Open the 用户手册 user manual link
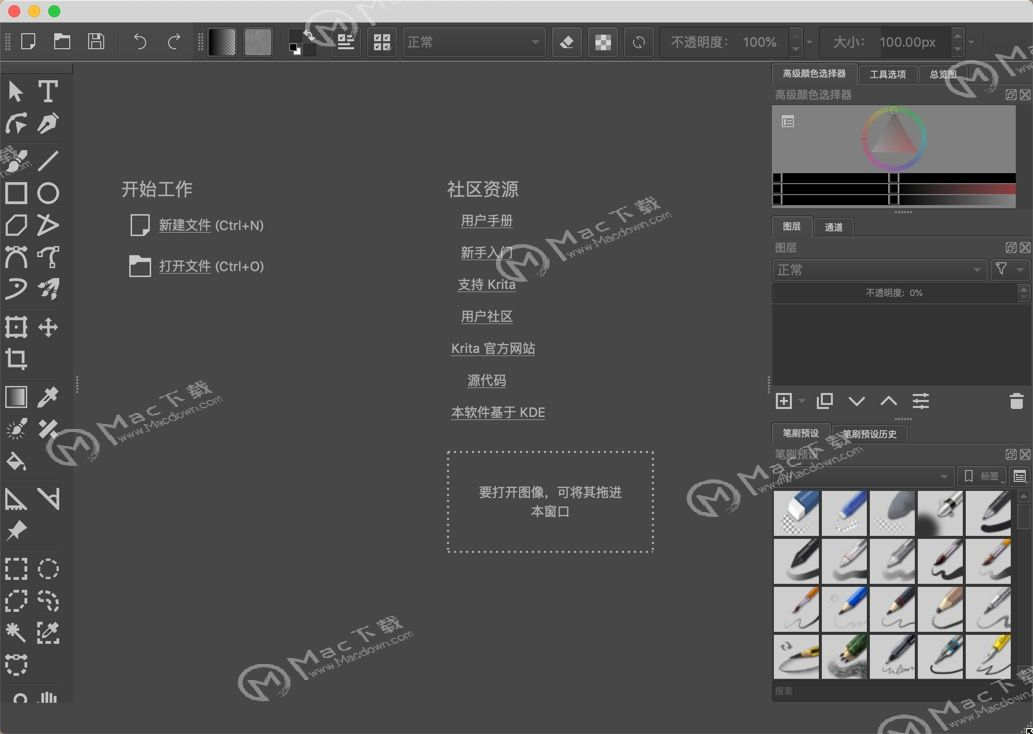 click(487, 220)
